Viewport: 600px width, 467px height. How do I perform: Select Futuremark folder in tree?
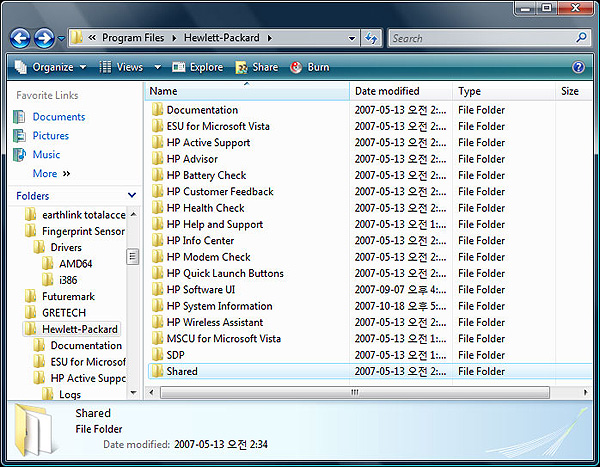[60, 296]
